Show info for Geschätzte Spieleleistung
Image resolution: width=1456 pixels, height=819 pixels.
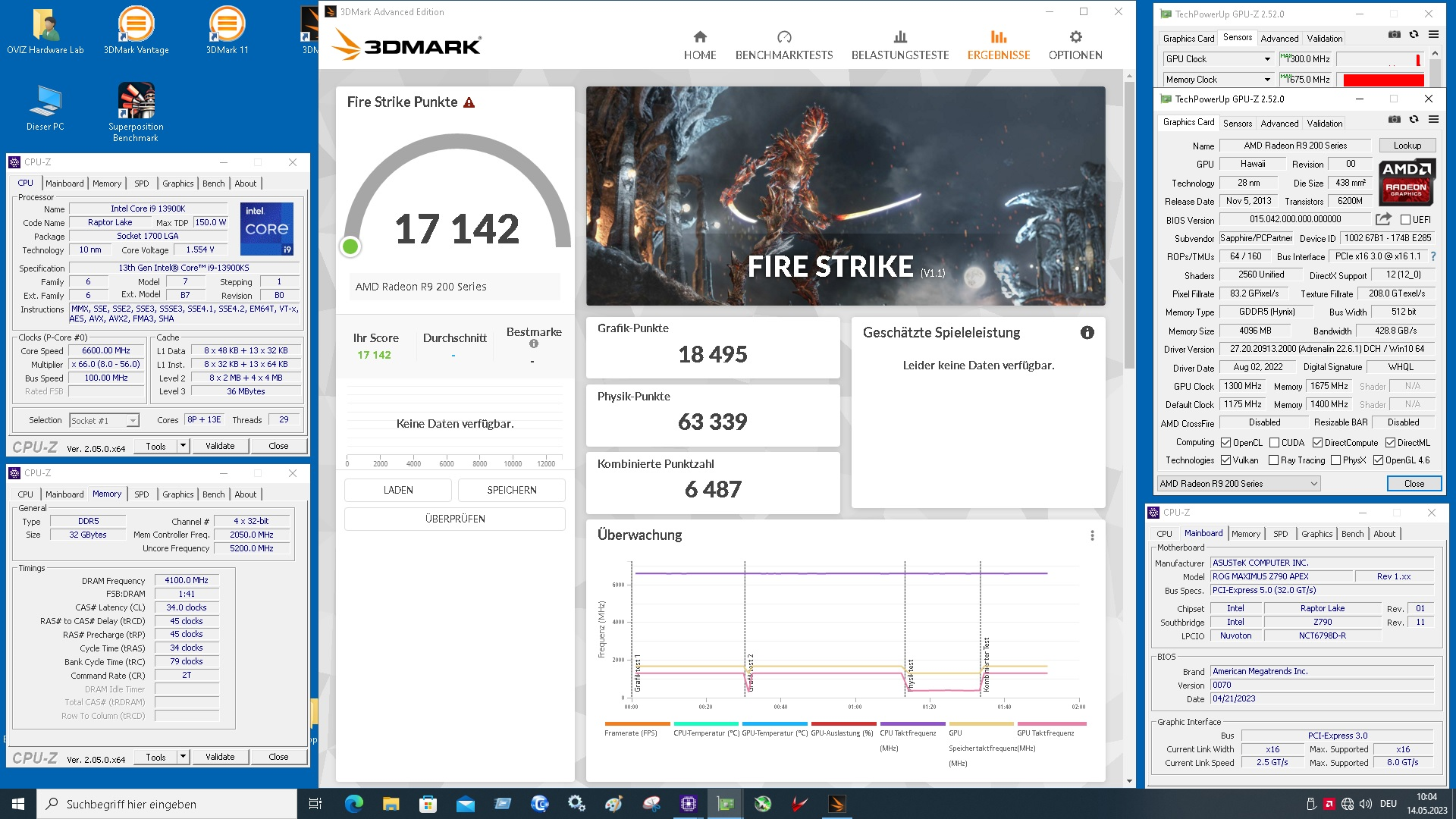click(x=1087, y=332)
